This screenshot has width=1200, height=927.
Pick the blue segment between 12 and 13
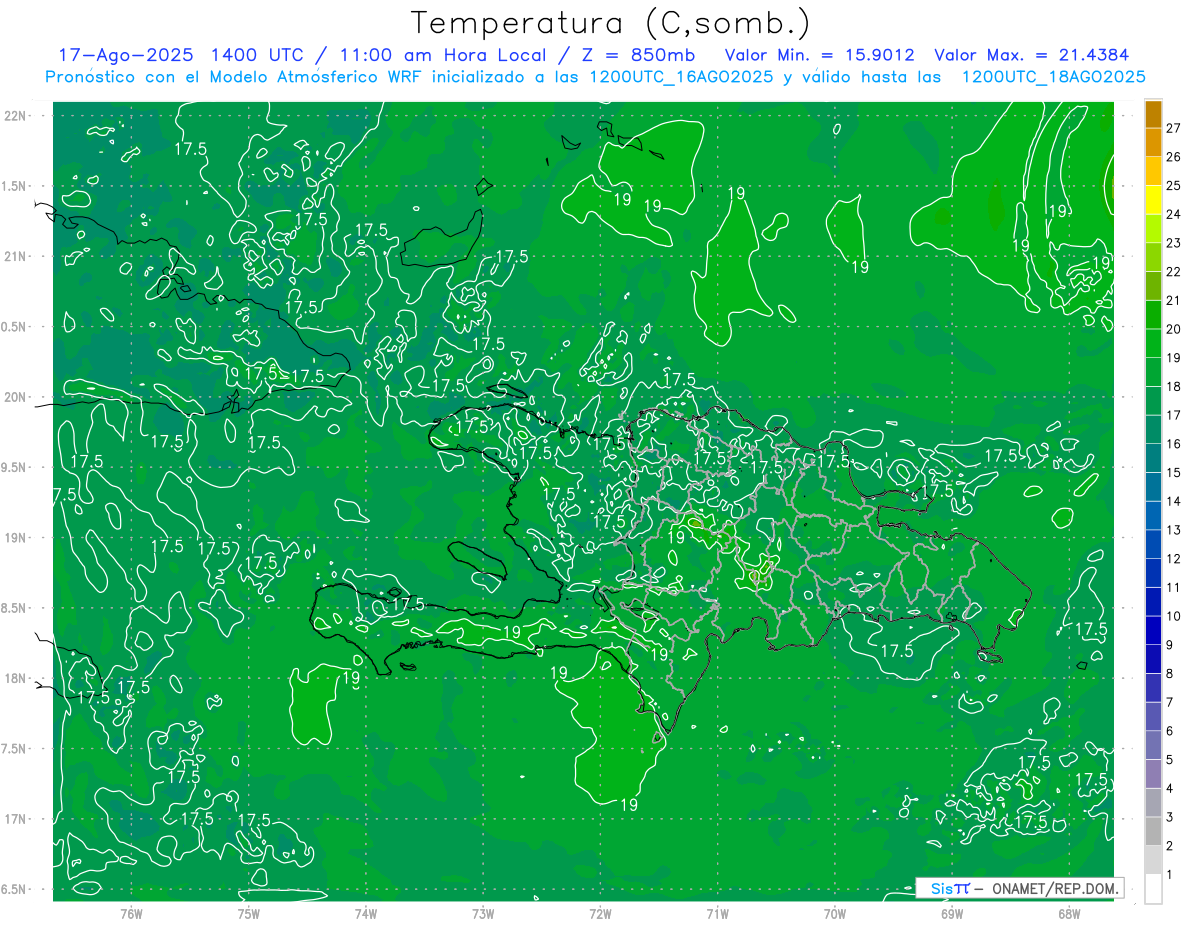point(1153,544)
